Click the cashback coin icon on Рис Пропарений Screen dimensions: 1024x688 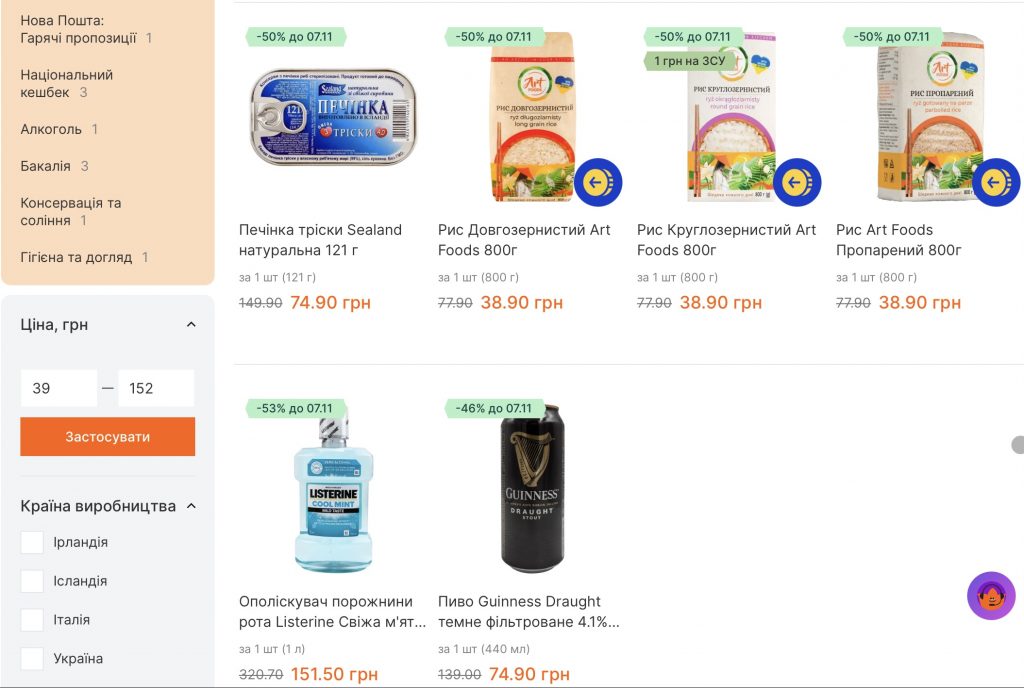(995, 182)
